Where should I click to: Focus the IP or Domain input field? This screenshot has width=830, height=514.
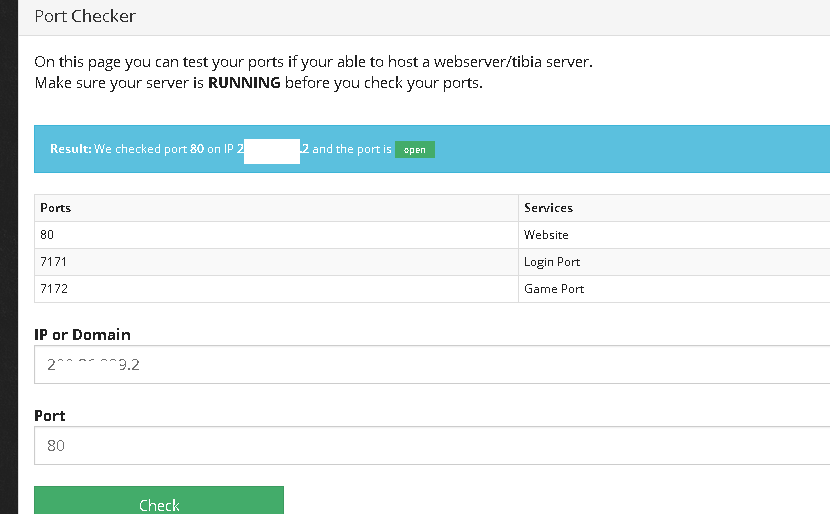tap(432, 364)
